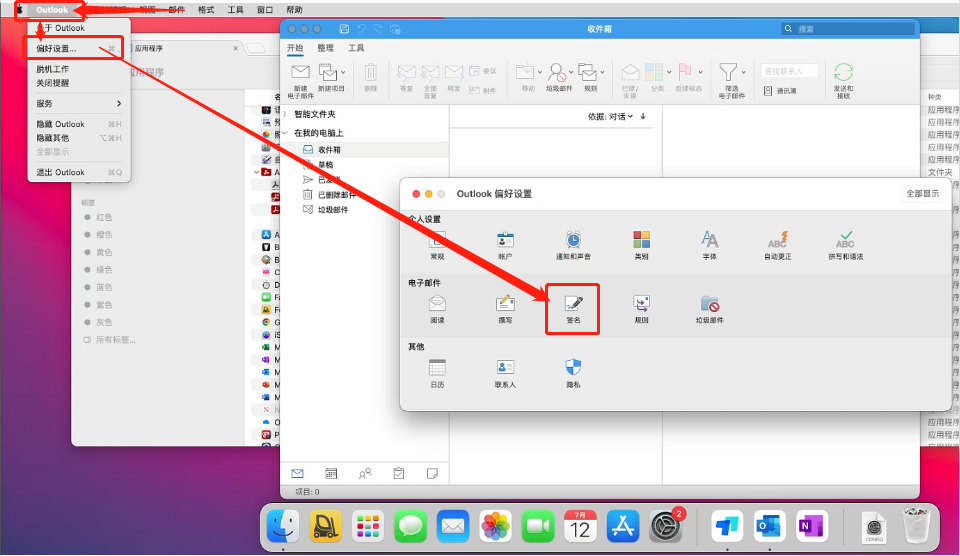Open 筛选电子邮件 filter dropdown arrow
This screenshot has height=556, width=960.
point(743,72)
